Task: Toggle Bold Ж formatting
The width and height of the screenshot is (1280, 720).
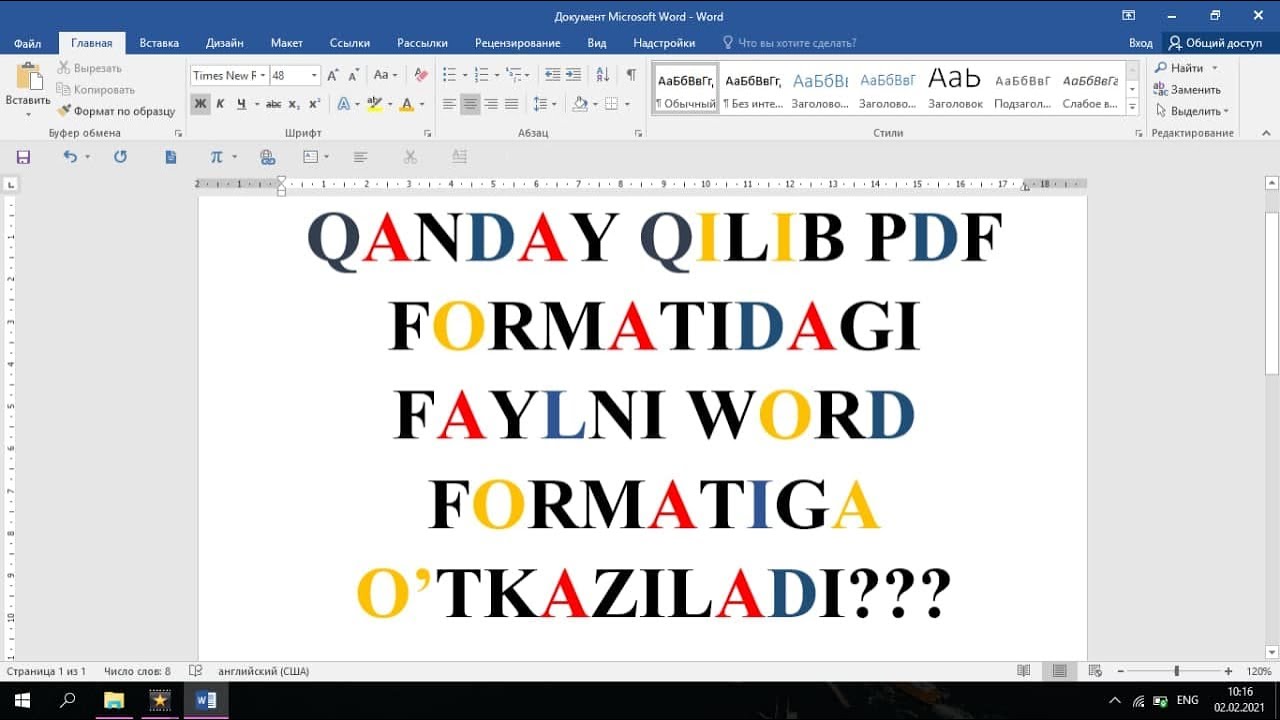Action: point(200,104)
